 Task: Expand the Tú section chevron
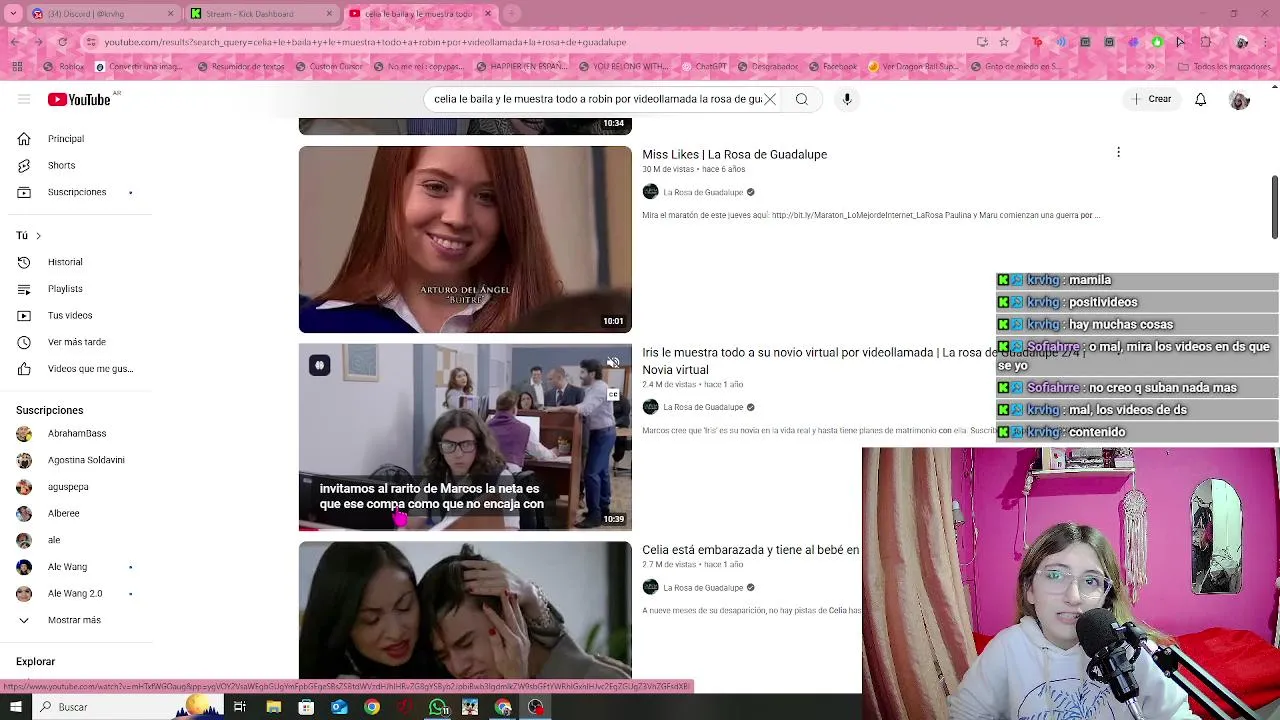pos(38,236)
